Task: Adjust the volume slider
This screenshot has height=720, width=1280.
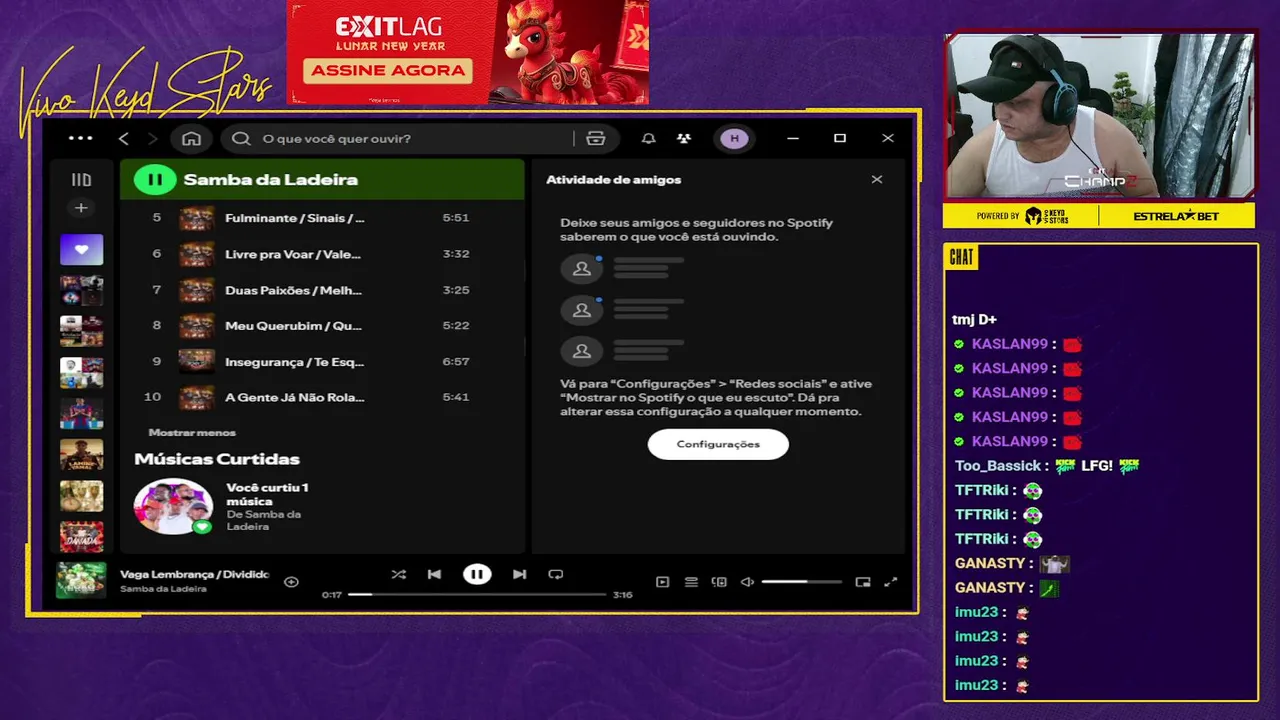Action: (801, 582)
